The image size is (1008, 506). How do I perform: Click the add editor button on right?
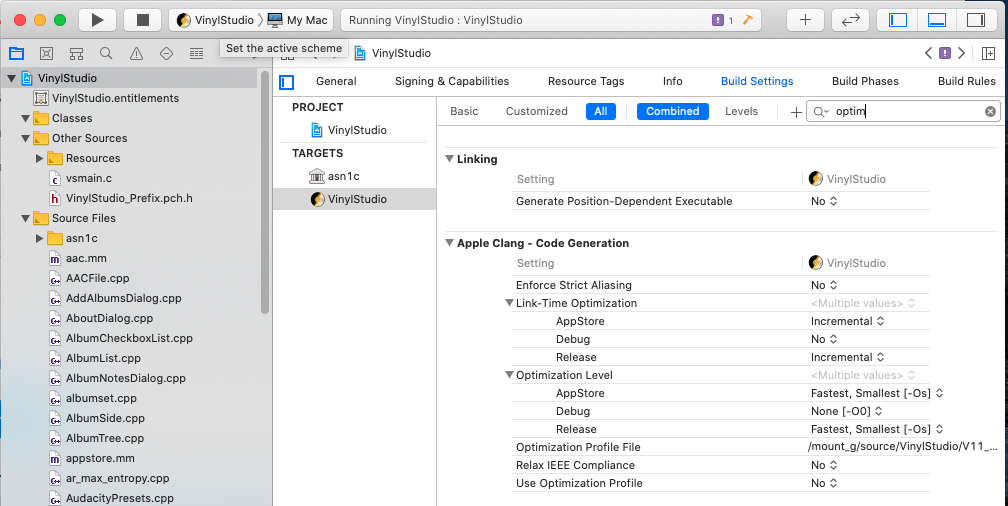pyautogui.click(x=989, y=53)
